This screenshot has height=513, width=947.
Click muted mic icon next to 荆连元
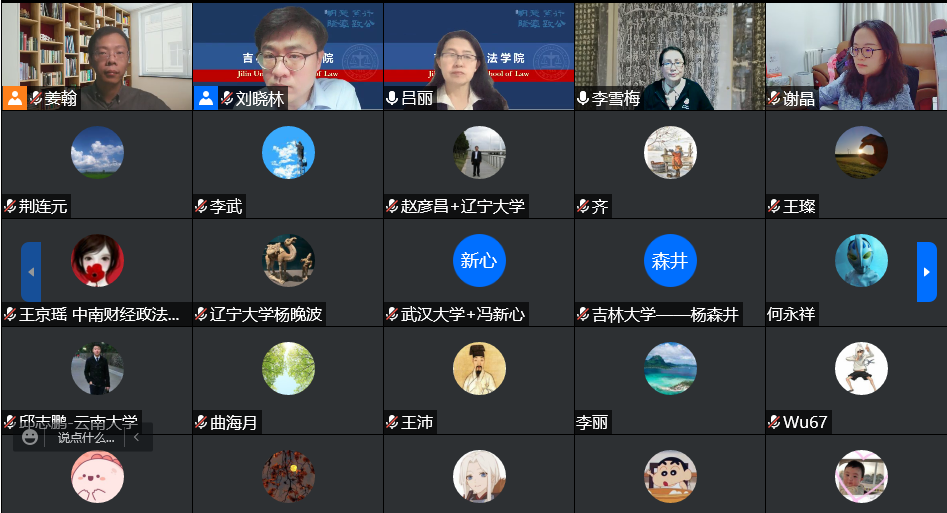point(10,207)
